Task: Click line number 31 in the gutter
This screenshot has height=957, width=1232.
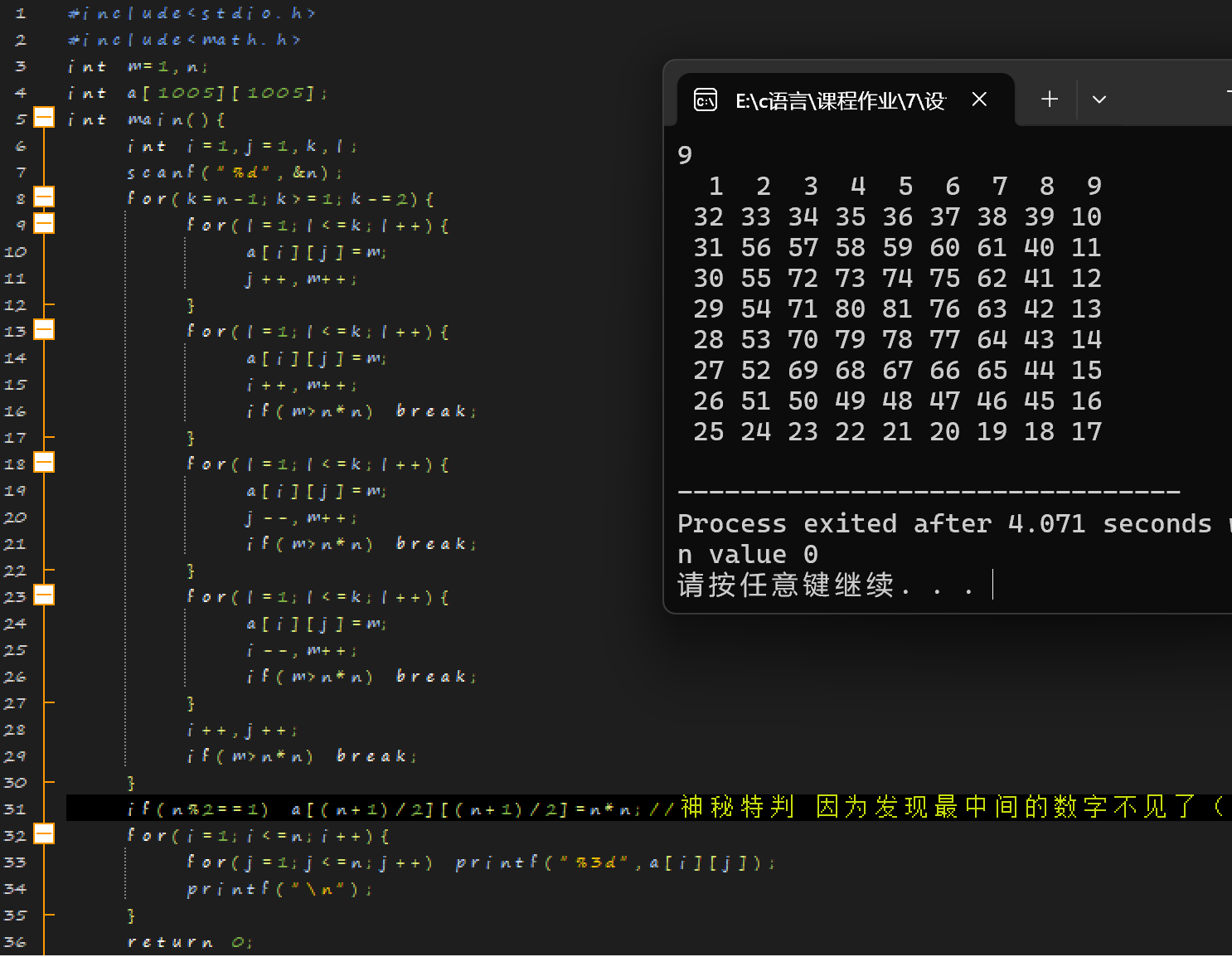Action: 16,809
